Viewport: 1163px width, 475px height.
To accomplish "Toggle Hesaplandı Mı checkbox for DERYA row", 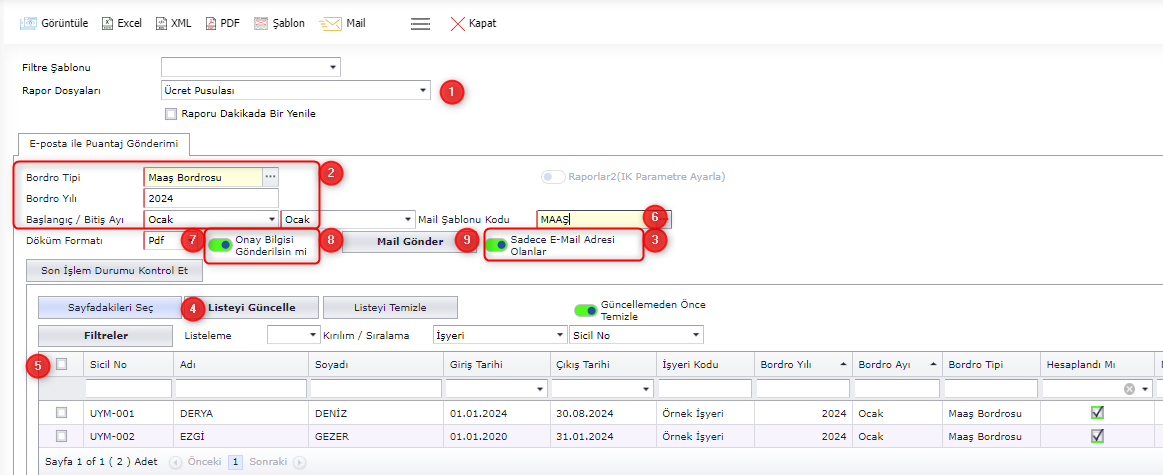I will point(1097,413).
